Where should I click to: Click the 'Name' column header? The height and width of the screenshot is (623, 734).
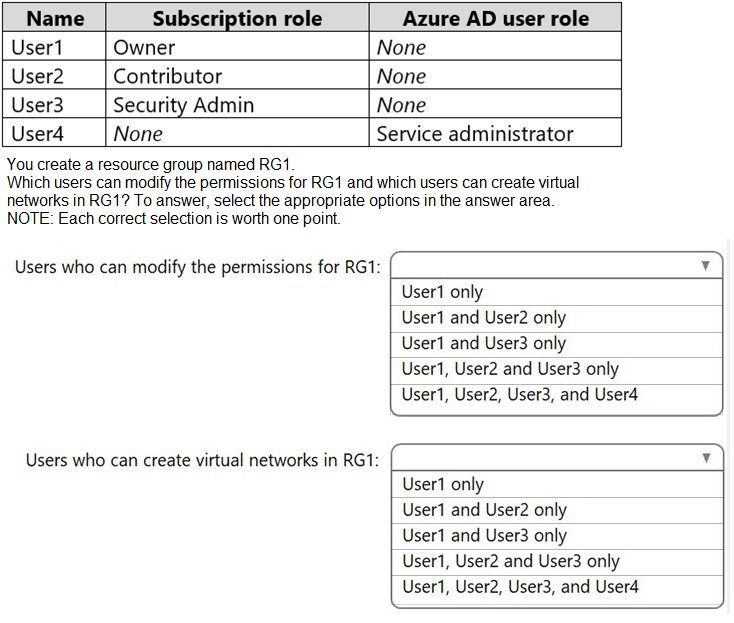pos(54,18)
